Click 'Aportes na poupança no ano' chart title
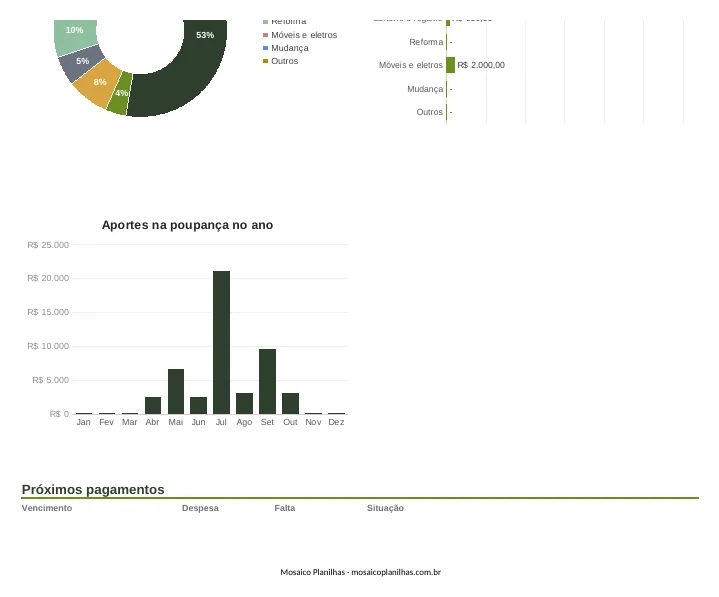719x597 pixels. point(188,225)
